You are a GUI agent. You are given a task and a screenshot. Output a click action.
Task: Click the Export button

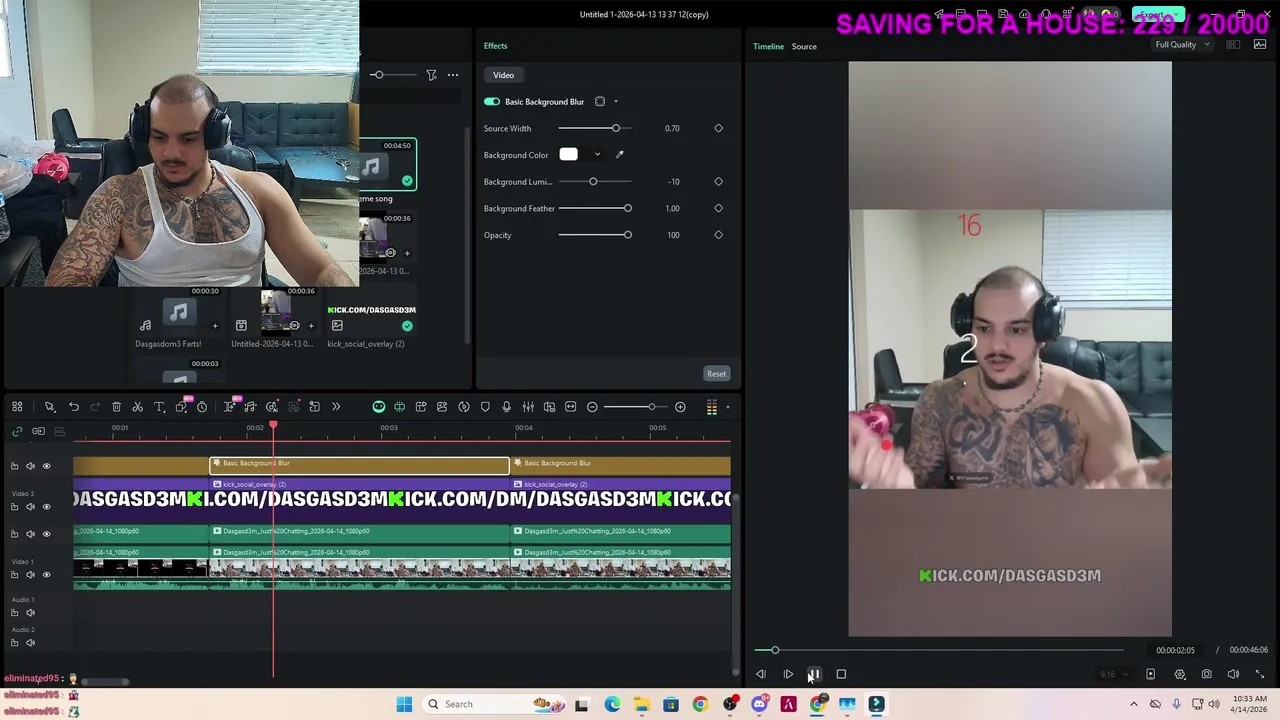click(x=1158, y=15)
